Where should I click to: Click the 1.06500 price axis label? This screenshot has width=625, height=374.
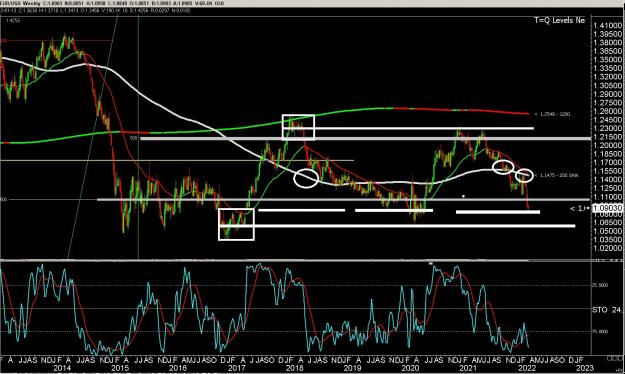click(608, 222)
